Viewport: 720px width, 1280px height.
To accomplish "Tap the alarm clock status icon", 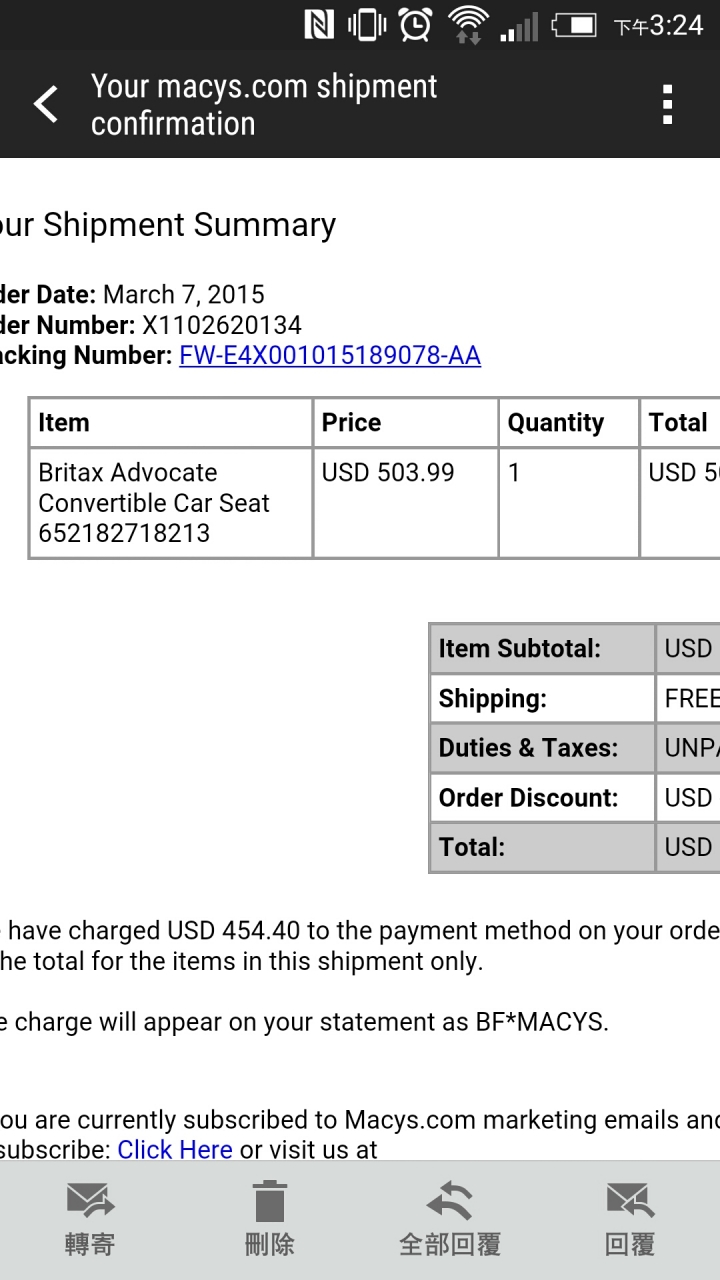I will (415, 25).
